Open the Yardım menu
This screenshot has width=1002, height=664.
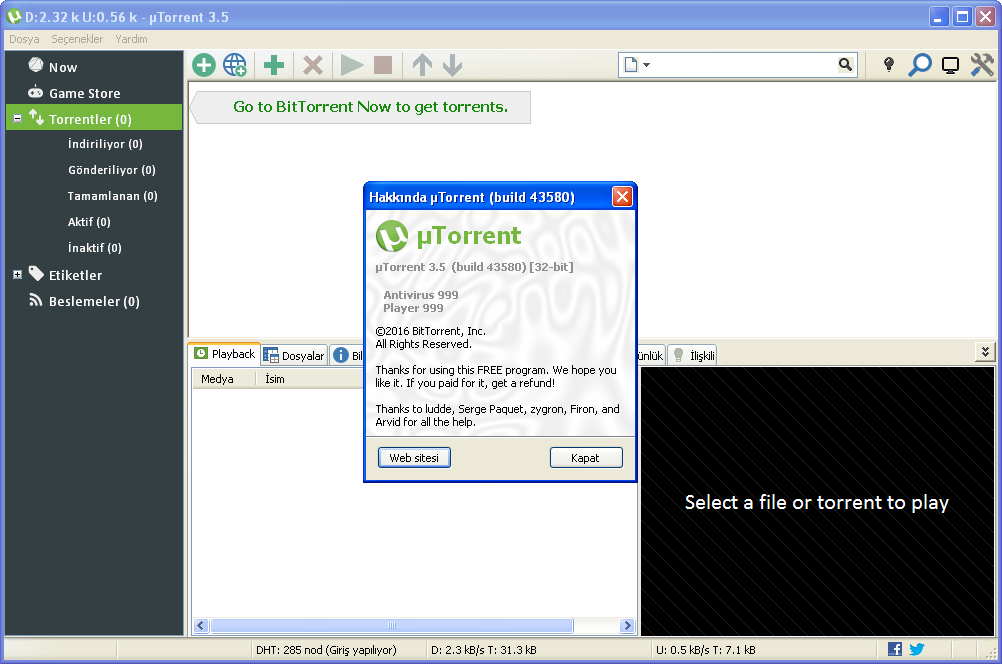[131, 39]
